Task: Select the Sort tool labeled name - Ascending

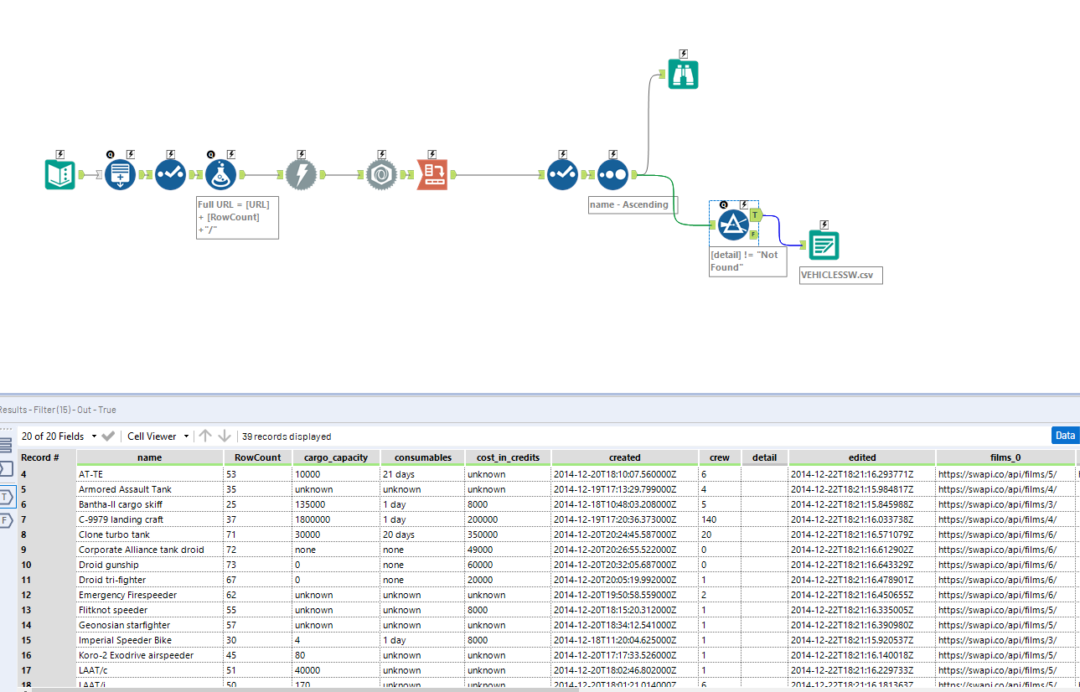Action: point(611,173)
